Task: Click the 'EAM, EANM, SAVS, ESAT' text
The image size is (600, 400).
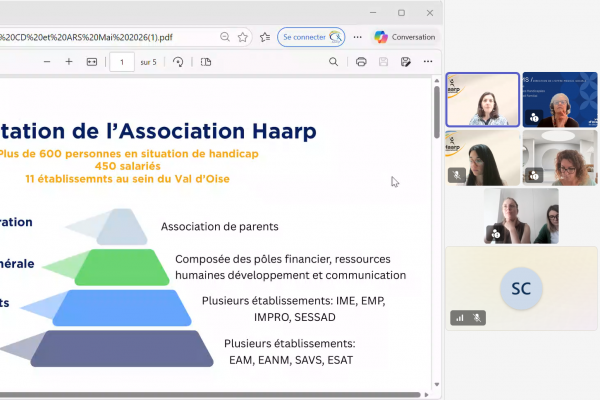Action: [291, 360]
